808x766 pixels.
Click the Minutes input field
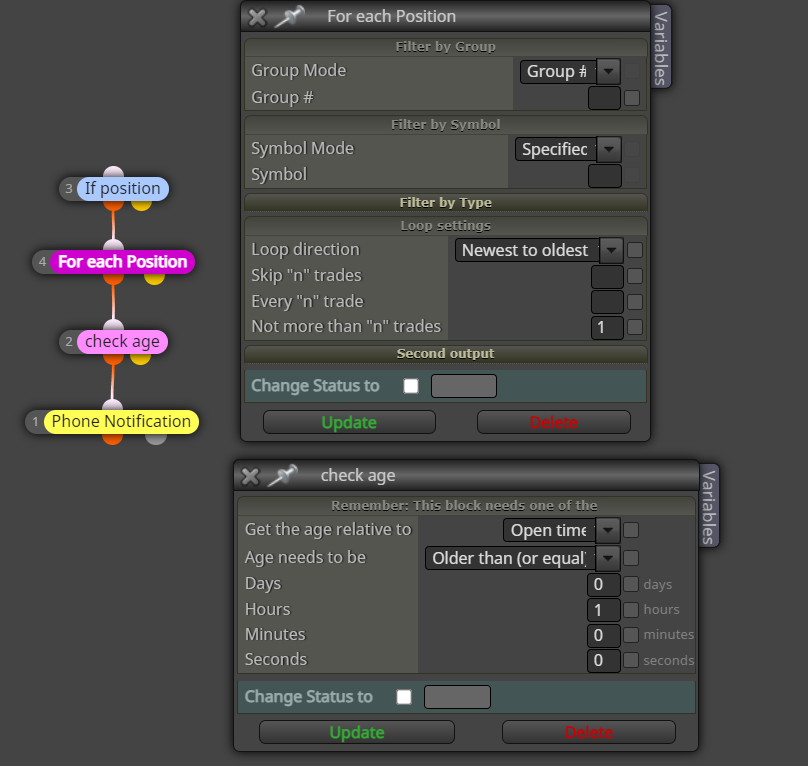point(603,636)
